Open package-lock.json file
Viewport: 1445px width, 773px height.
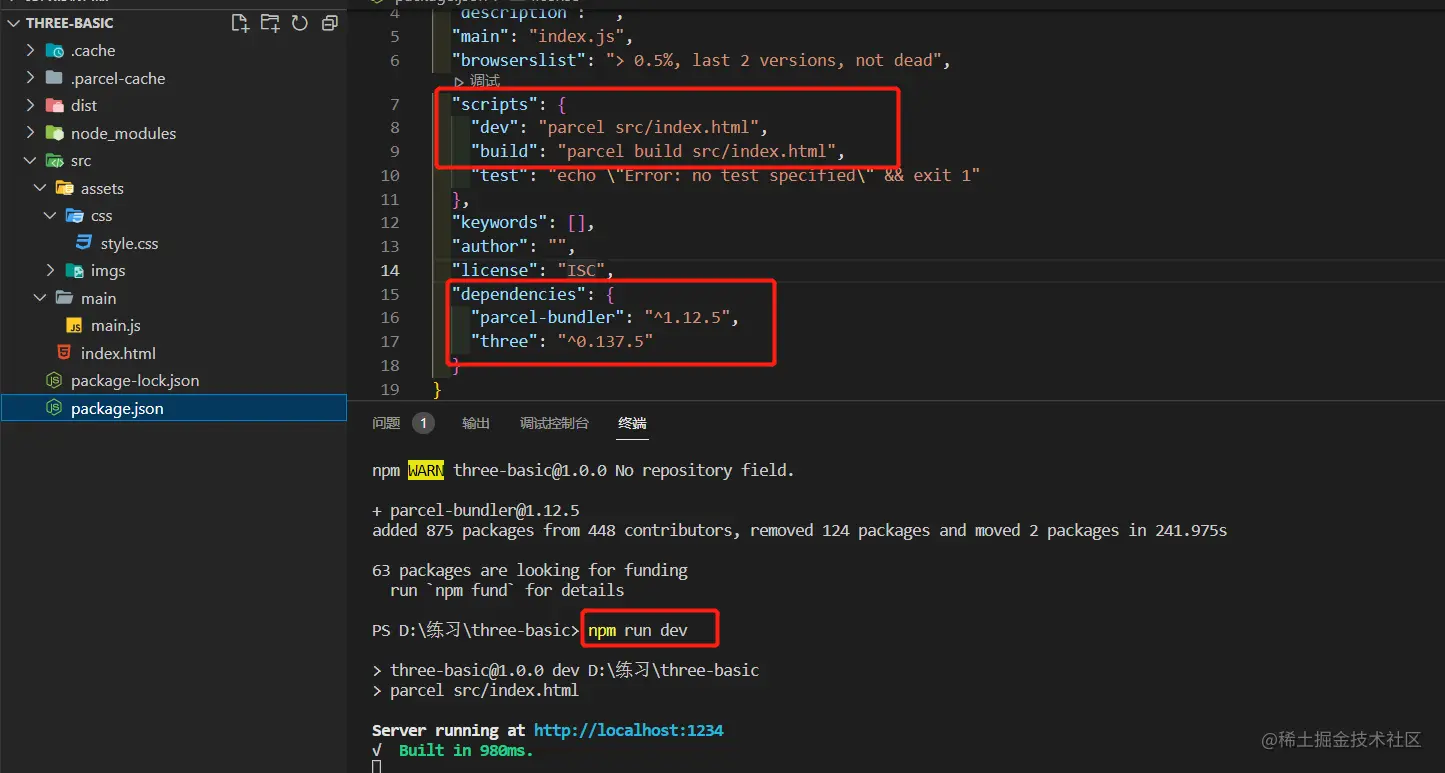click(x=135, y=381)
